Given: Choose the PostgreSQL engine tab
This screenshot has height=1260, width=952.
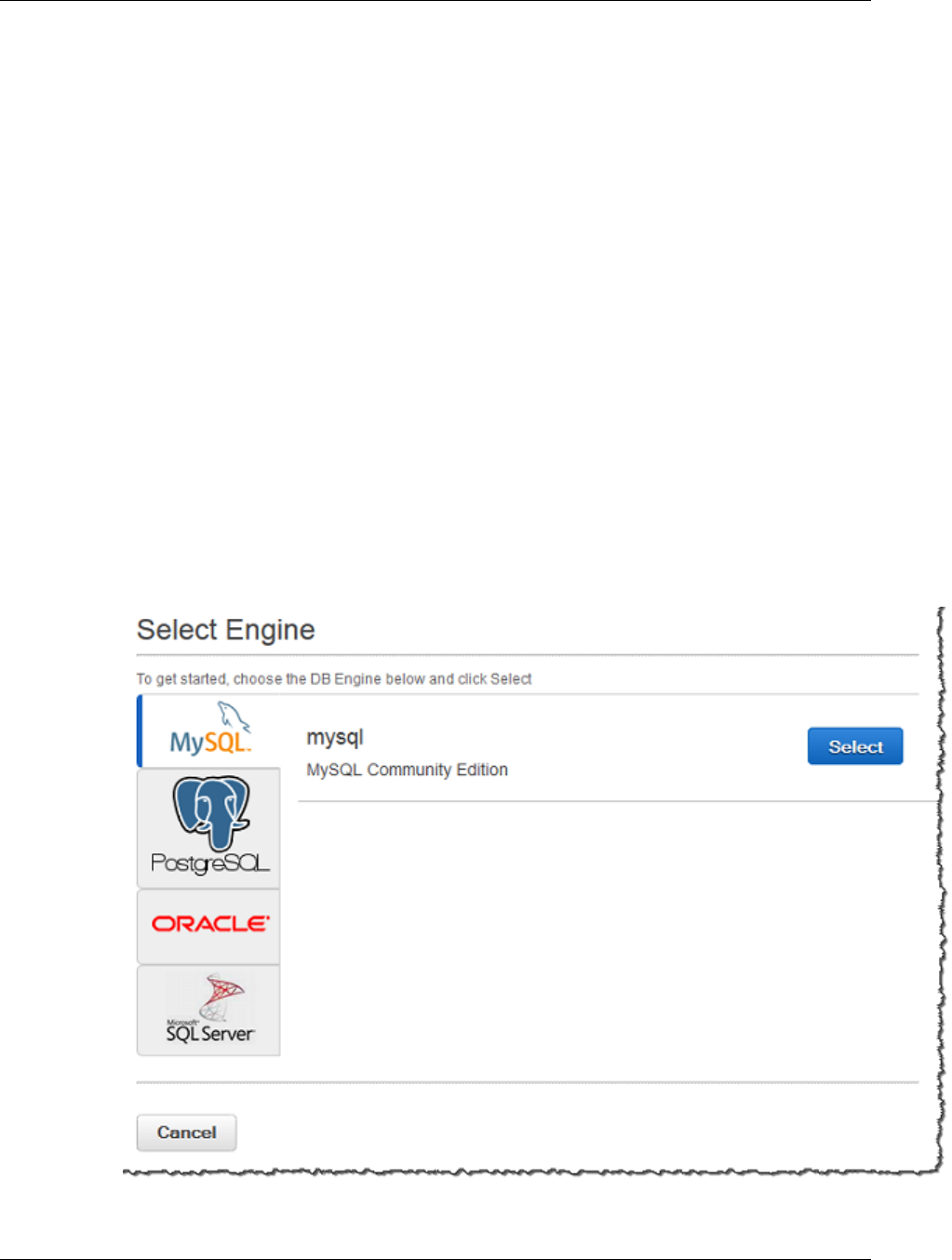Looking at the screenshot, I should [x=208, y=828].
